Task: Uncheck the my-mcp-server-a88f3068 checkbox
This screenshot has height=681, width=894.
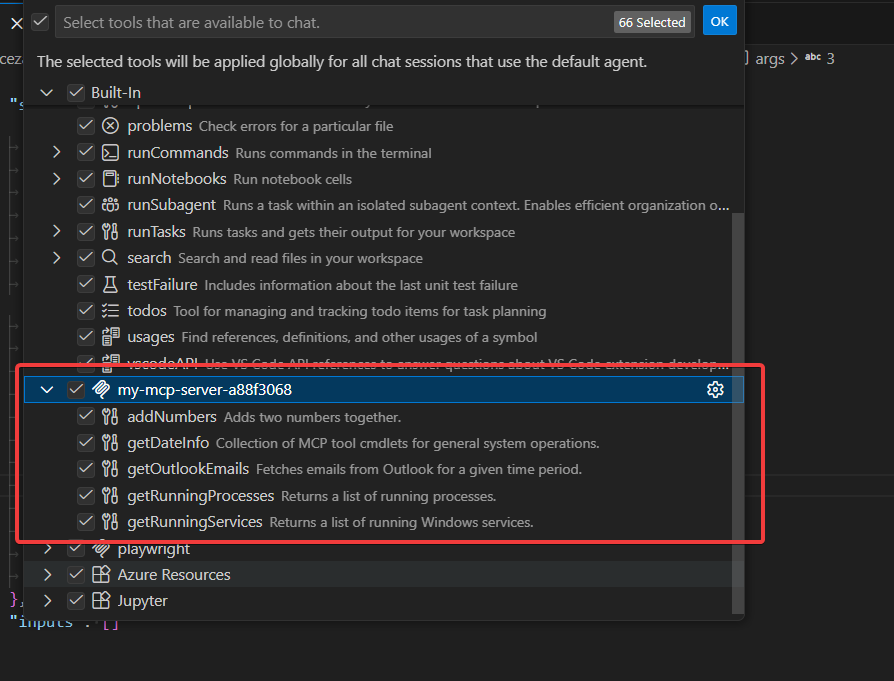Action: click(x=76, y=390)
